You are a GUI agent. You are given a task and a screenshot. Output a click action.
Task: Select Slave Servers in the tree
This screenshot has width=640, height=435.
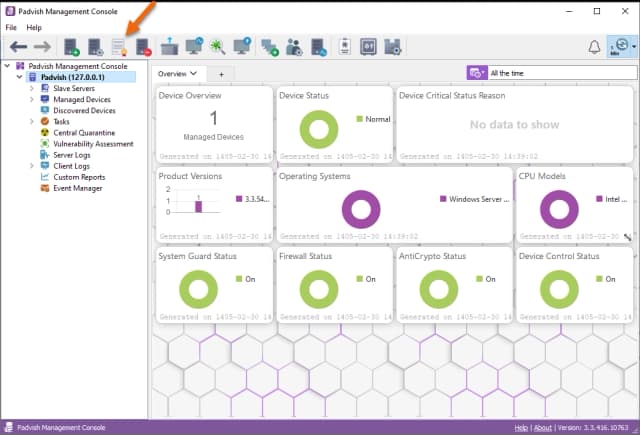74,88
